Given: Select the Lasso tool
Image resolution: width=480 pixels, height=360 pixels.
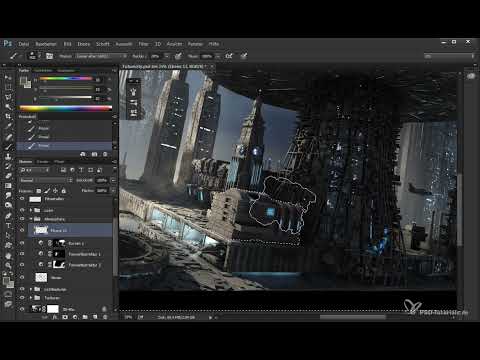Looking at the screenshot, I should point(8,97).
